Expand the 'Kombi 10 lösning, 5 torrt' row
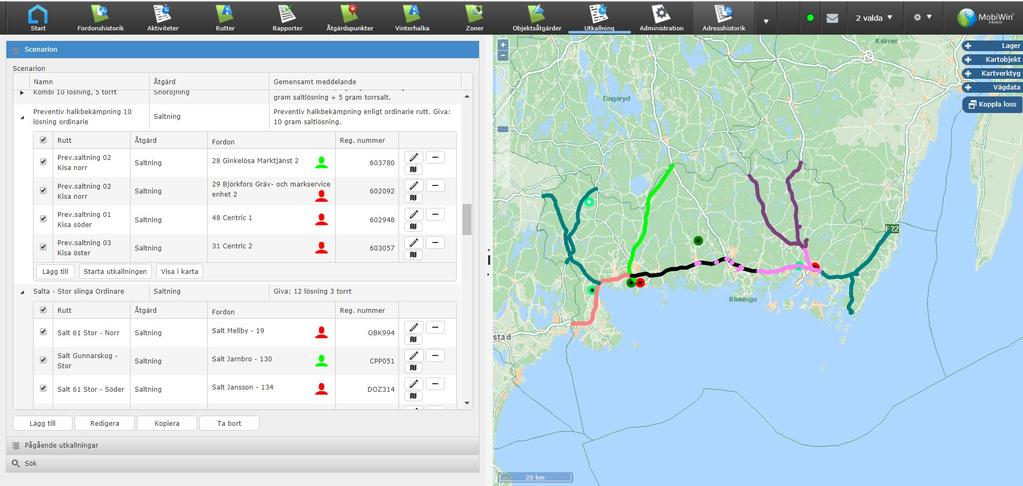Viewport: 1023px width, 486px height. pyautogui.click(x=22, y=93)
